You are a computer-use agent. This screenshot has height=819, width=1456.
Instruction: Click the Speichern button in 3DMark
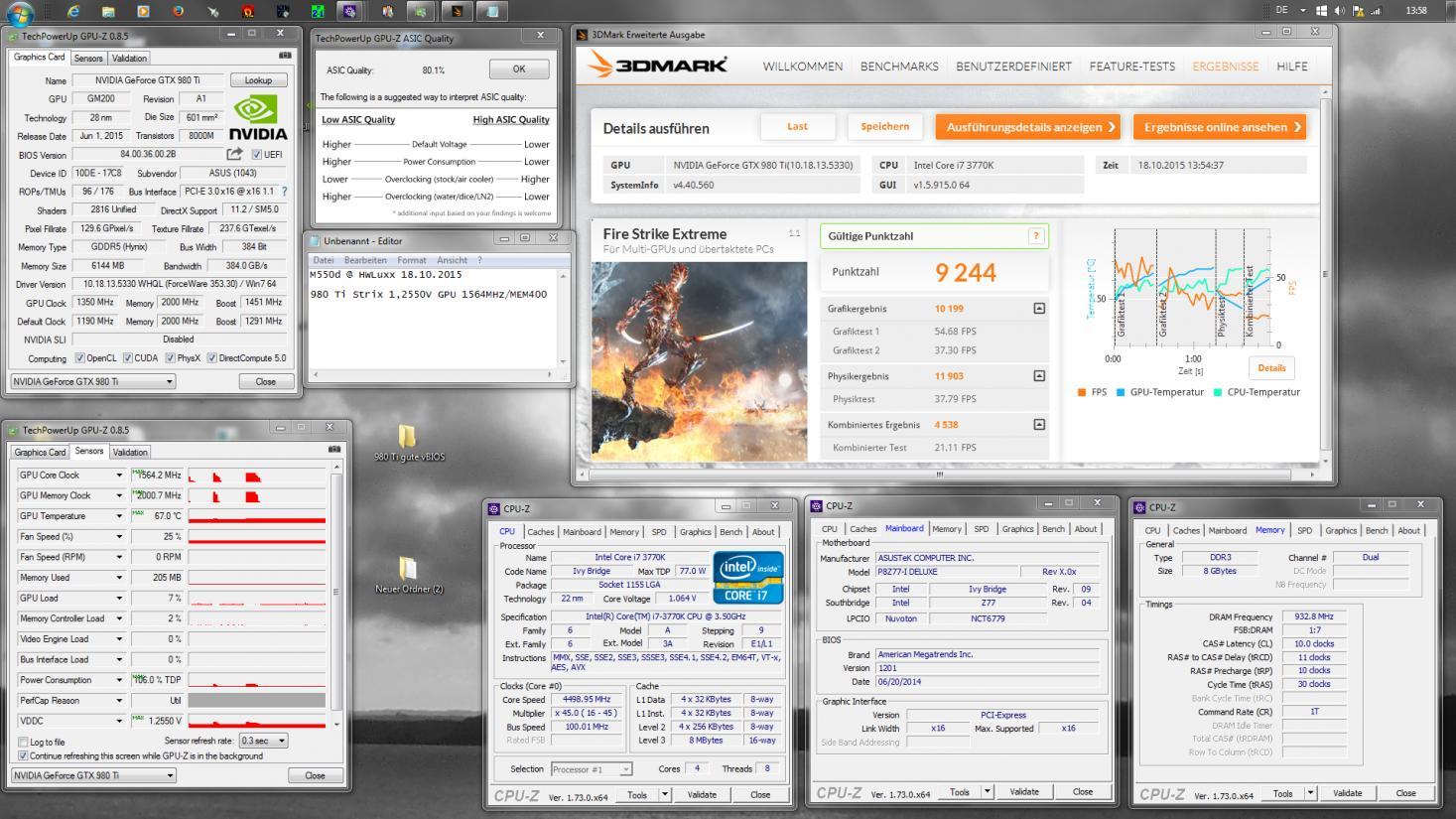884,126
